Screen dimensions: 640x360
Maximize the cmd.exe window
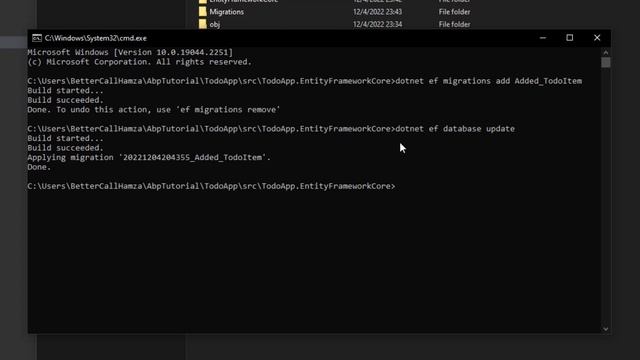[x=569, y=38]
